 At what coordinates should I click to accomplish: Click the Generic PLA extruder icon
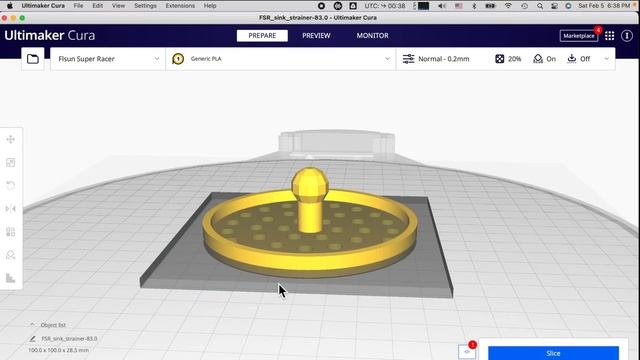178,59
